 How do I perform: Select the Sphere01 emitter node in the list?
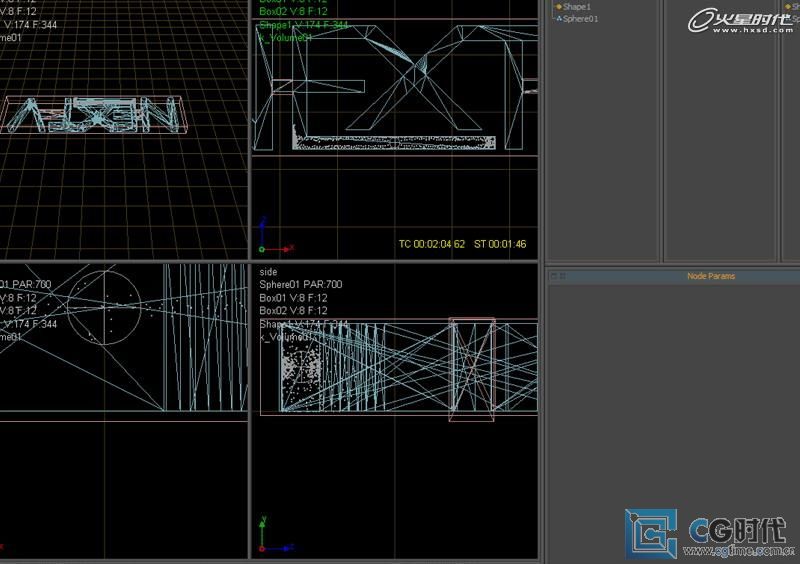tap(580, 19)
